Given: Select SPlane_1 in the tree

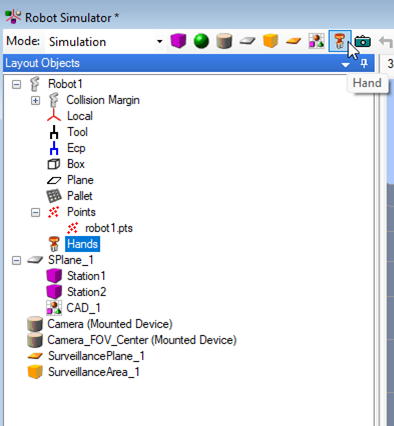Looking at the screenshot, I should [x=71, y=260].
